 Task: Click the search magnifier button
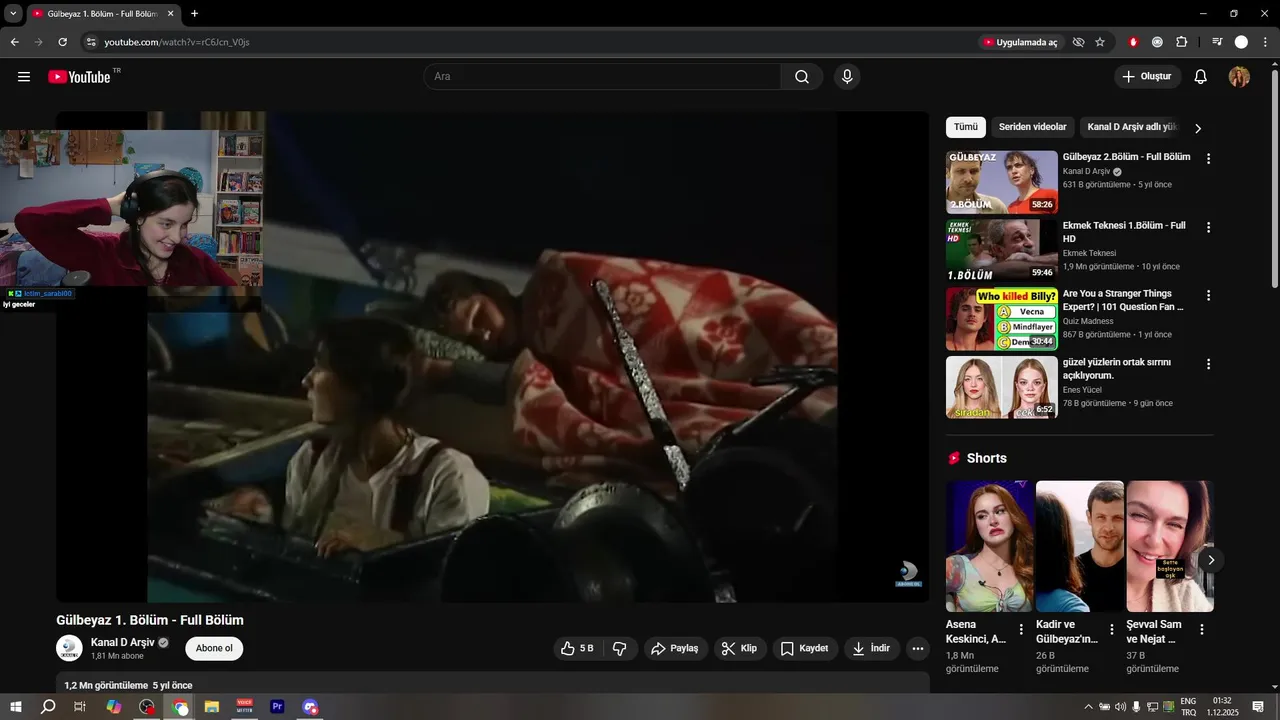pos(802,77)
